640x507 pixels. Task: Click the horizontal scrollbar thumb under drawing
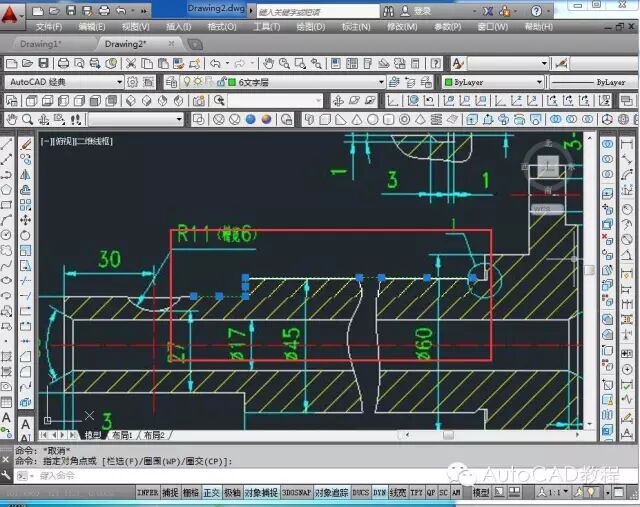[448, 435]
